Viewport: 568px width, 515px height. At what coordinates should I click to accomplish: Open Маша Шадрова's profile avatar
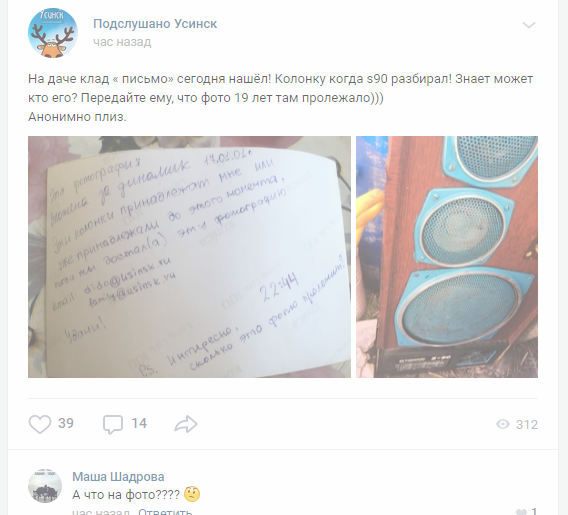pos(45,486)
